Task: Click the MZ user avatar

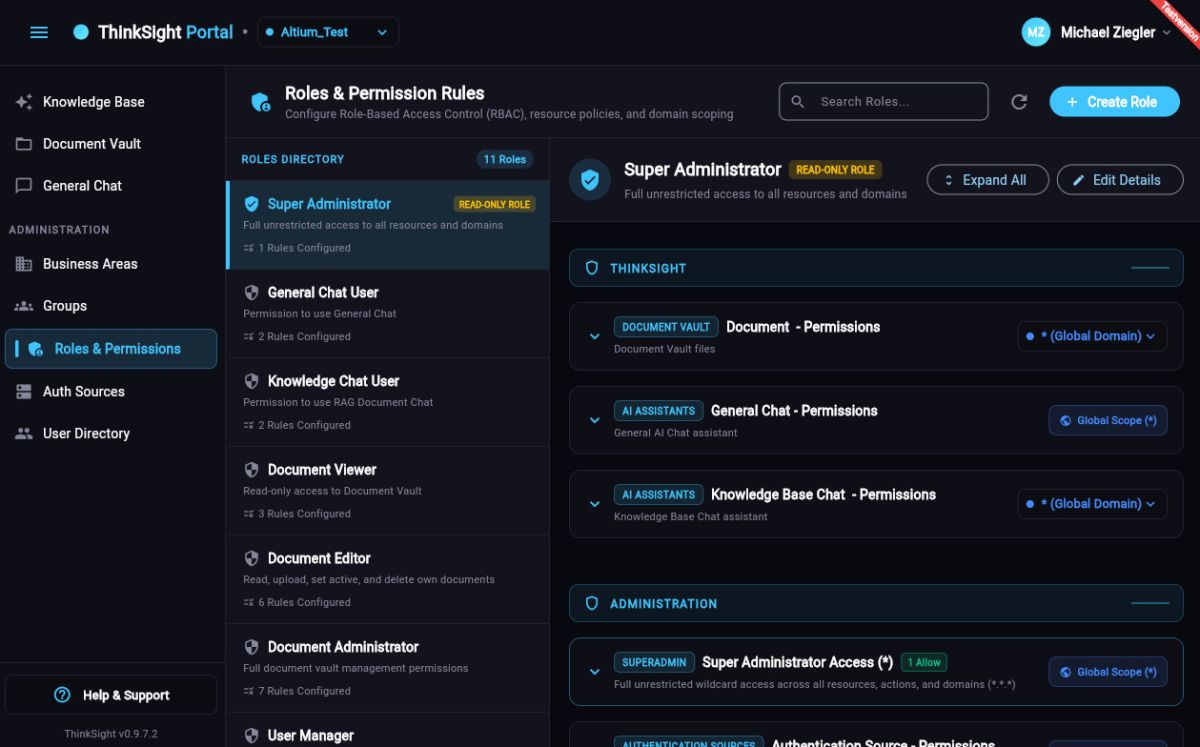Action: pyautogui.click(x=1036, y=32)
